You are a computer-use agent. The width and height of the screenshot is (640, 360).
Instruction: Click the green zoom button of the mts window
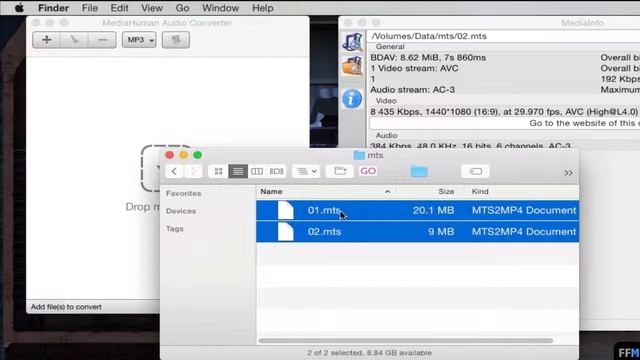(198, 155)
